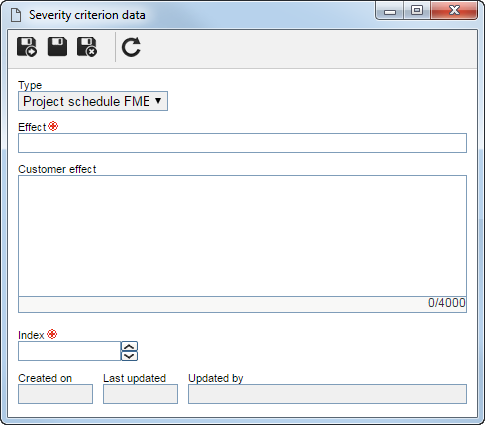The width and height of the screenshot is (485, 425).
Task: Click the 0/4000 character counter bar
Action: [x=242, y=304]
